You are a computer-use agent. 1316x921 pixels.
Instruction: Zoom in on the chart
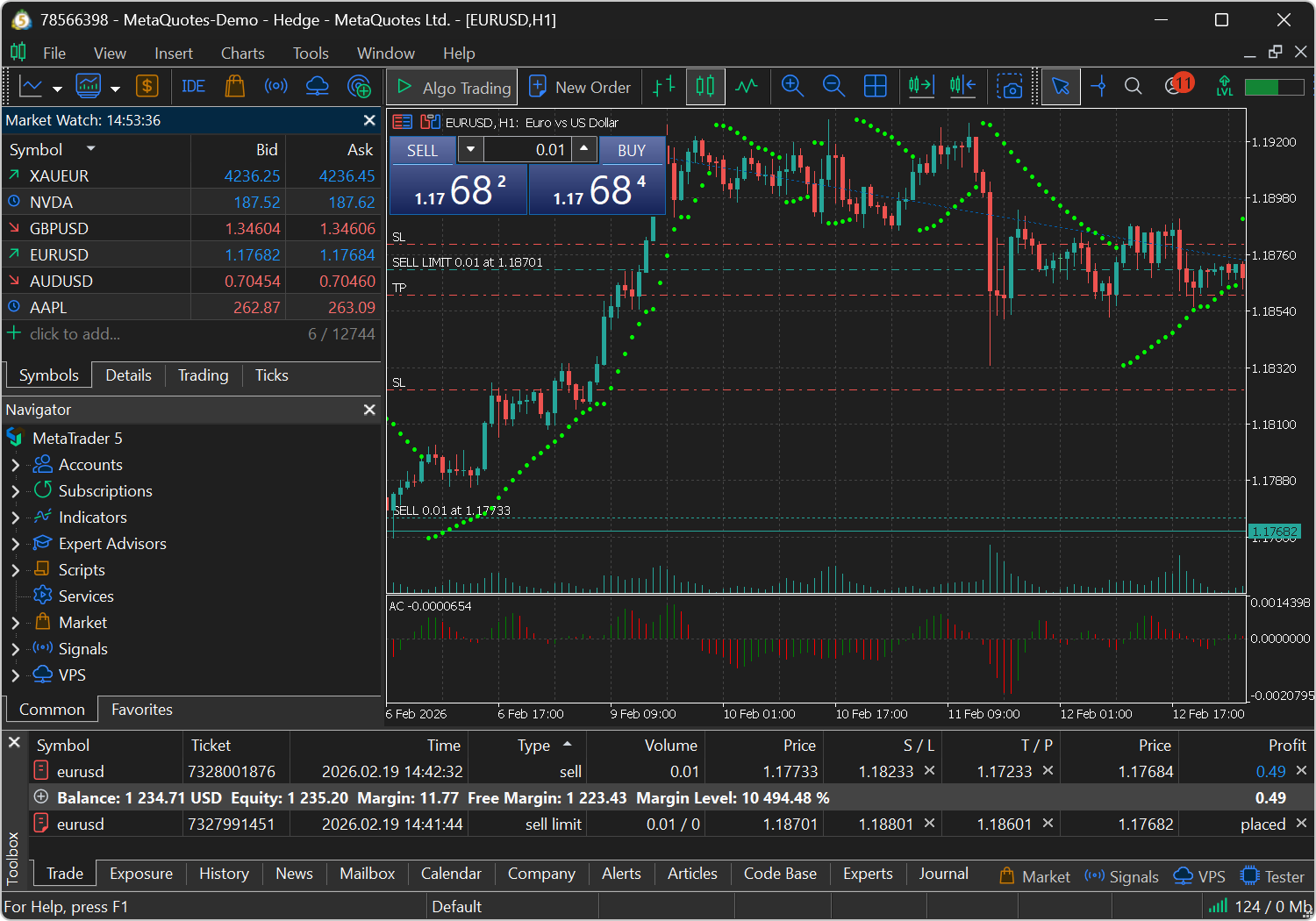pyautogui.click(x=792, y=86)
